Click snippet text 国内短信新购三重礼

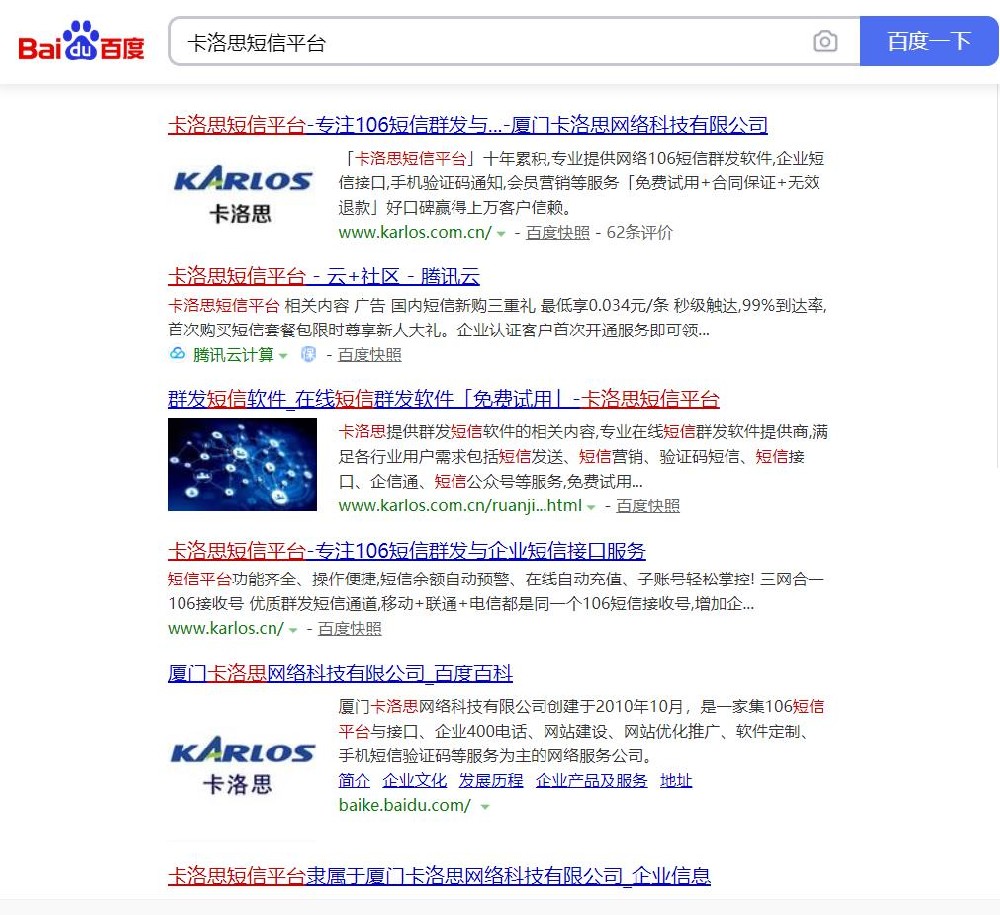point(462,305)
